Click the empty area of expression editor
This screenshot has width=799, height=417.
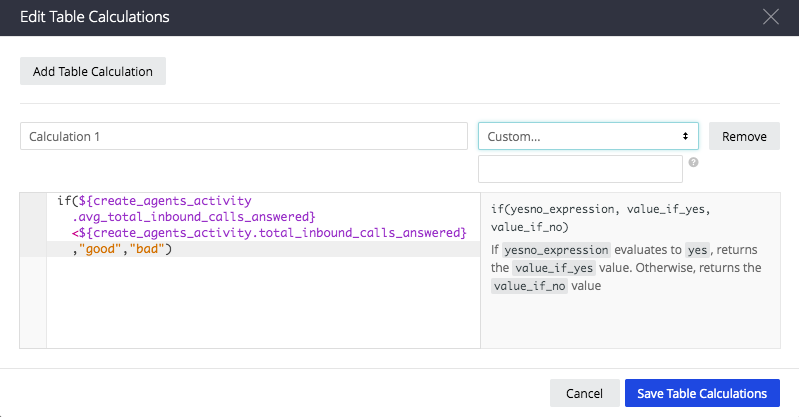pos(263,302)
